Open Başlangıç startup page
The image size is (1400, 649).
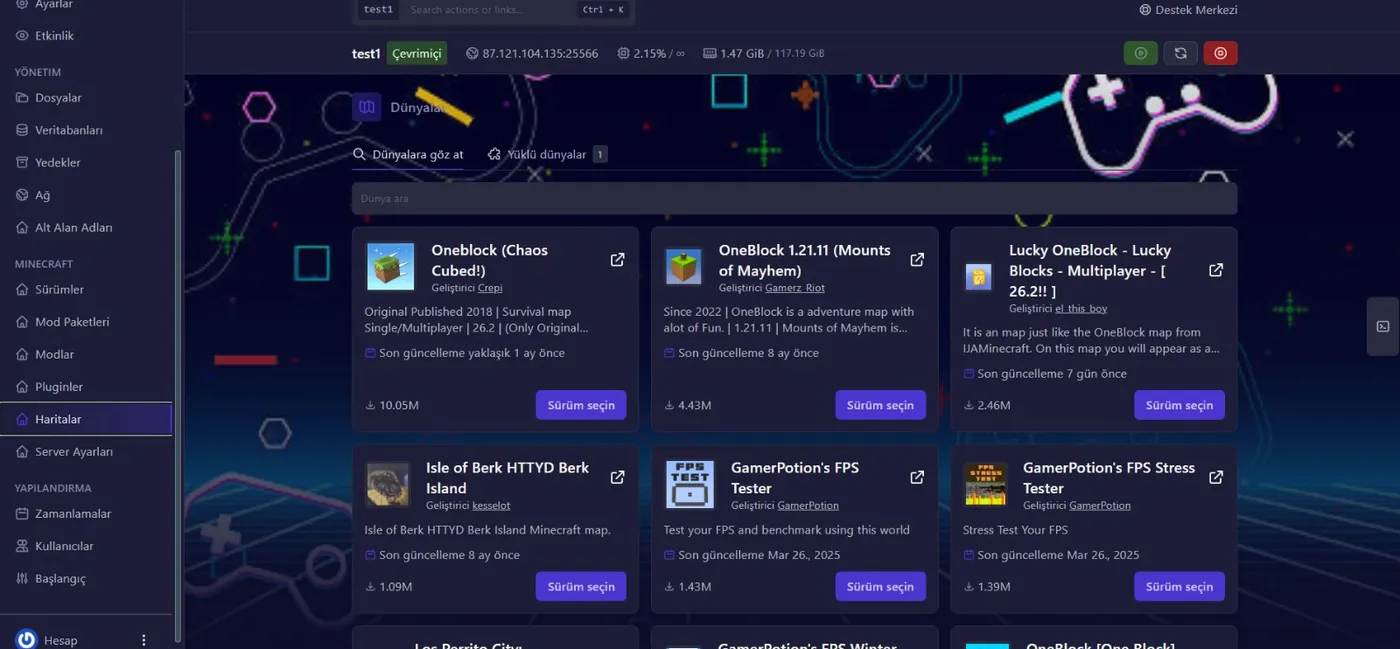coord(60,579)
